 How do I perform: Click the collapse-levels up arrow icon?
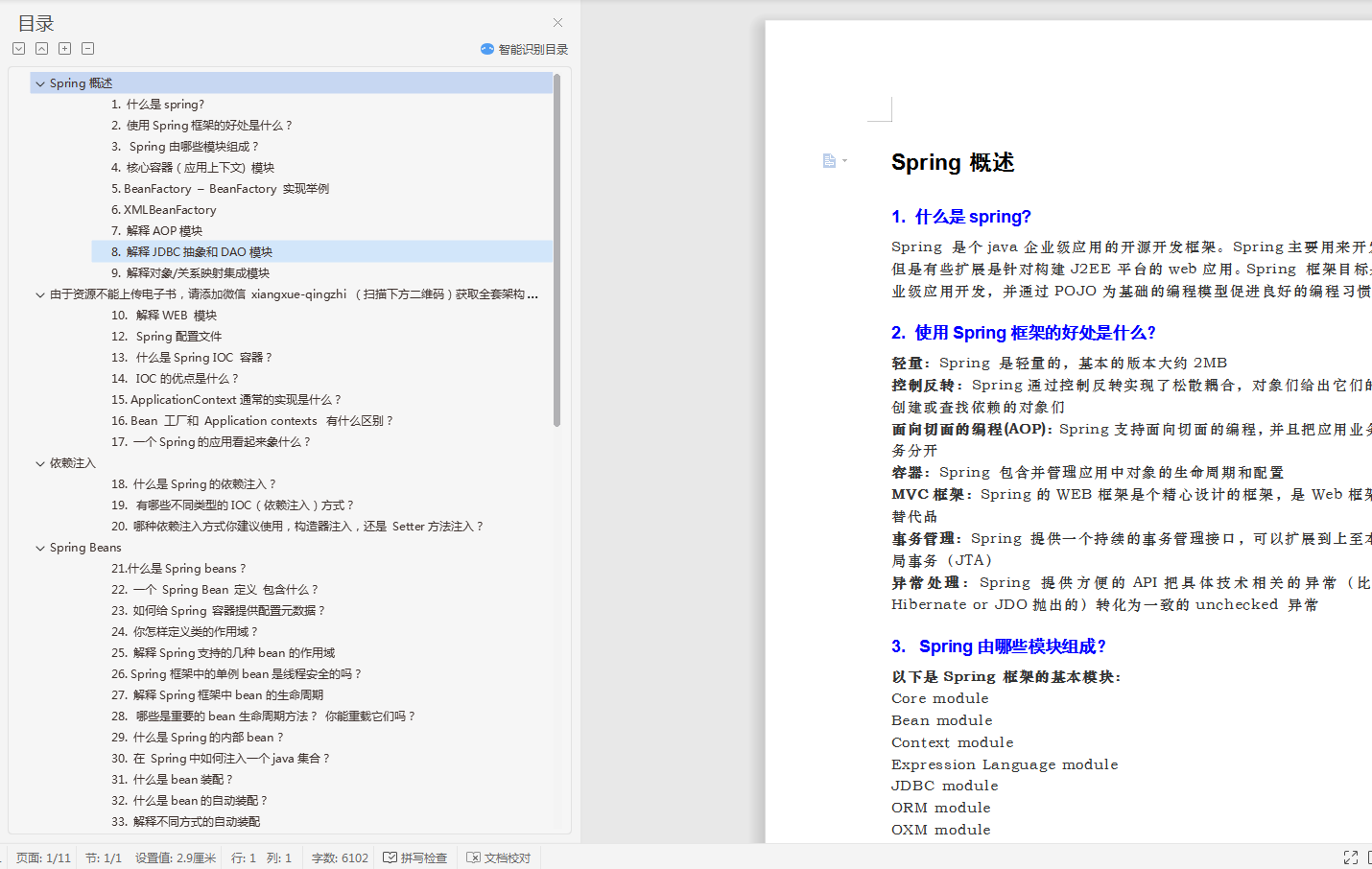(41, 48)
